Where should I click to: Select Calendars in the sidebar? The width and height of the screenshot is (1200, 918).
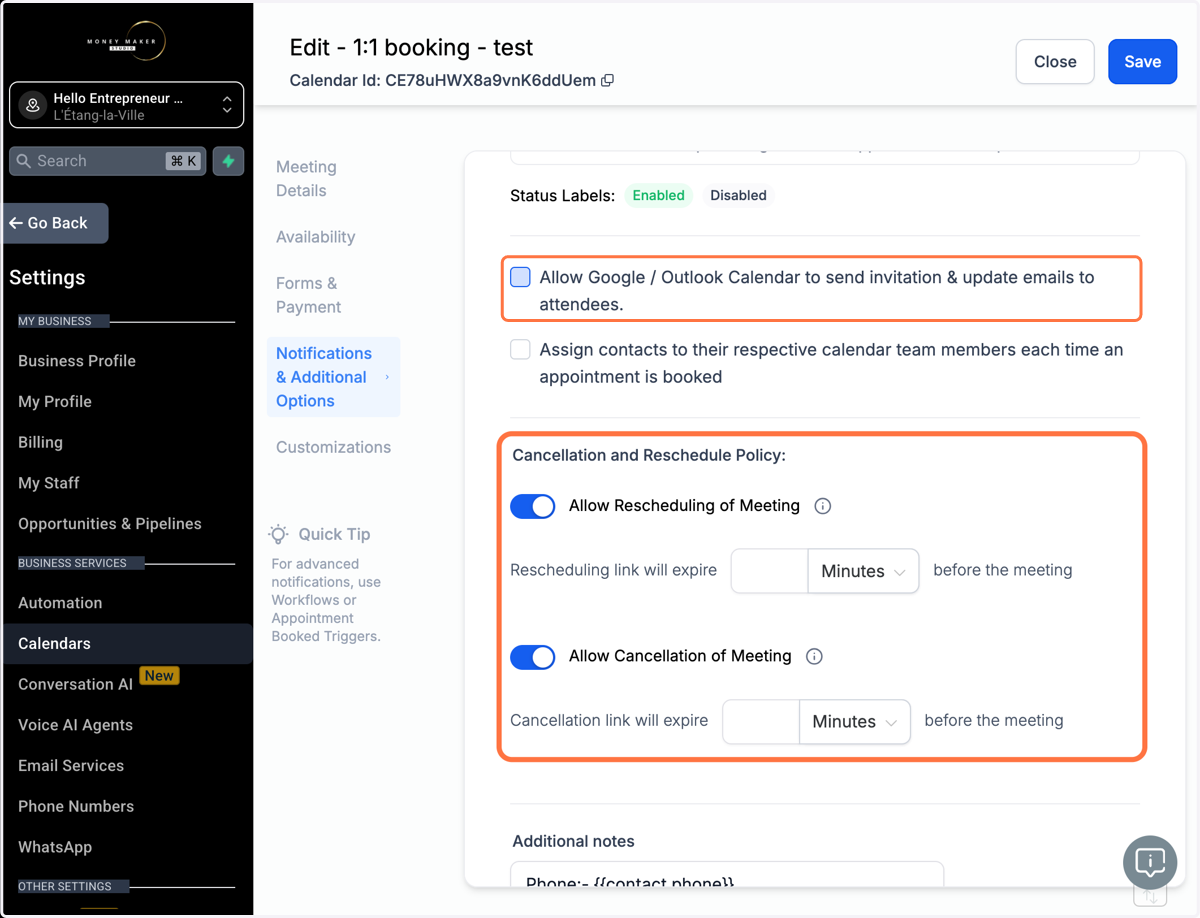click(126, 644)
